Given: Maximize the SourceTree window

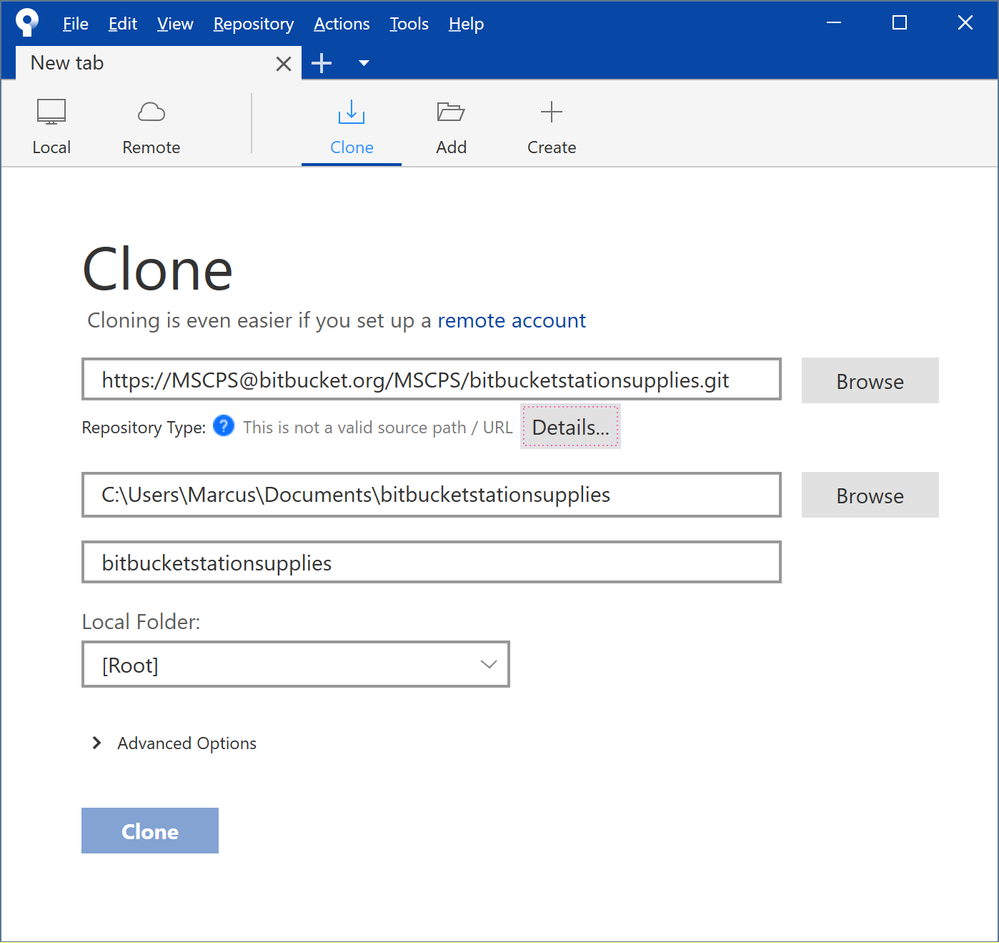Looking at the screenshot, I should coord(899,23).
